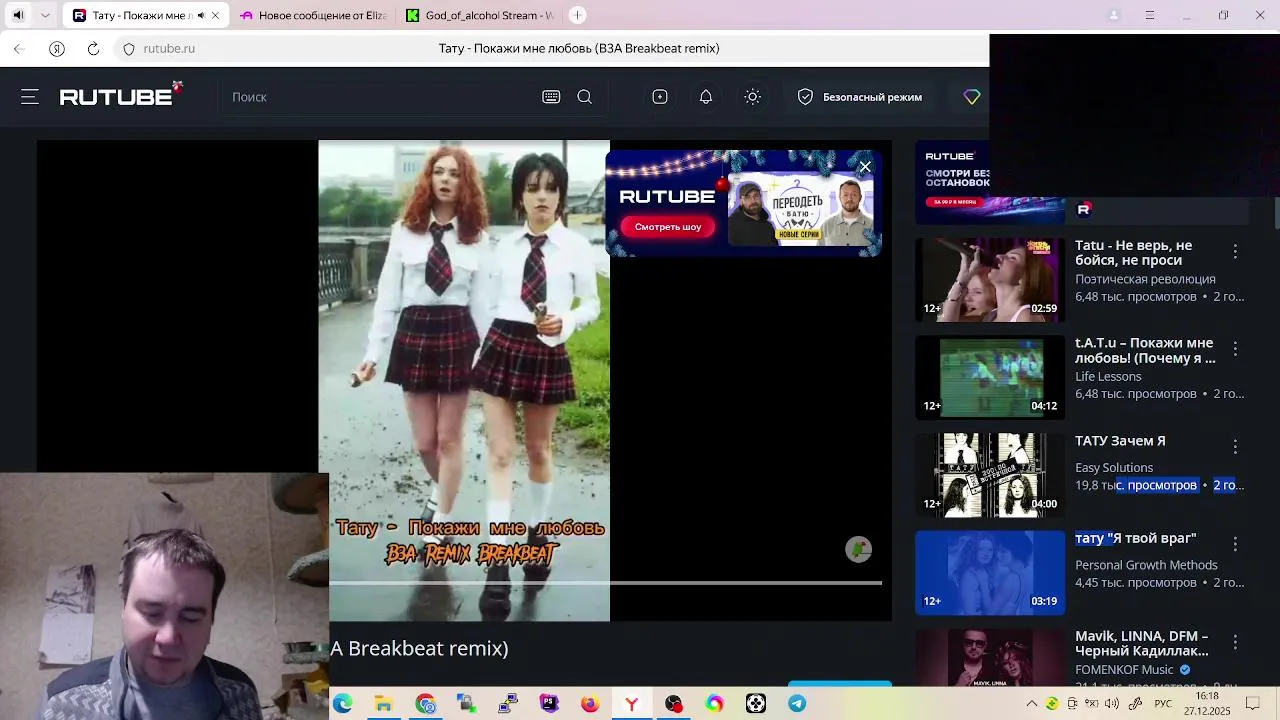Reload the page
Image resolution: width=1280 pixels, height=720 pixels.
click(x=93, y=48)
